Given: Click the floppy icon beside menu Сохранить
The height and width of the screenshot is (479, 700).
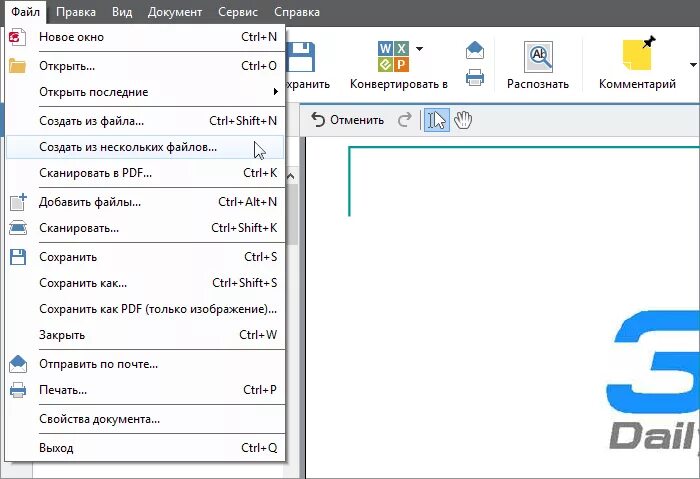Looking at the screenshot, I should click(18, 257).
